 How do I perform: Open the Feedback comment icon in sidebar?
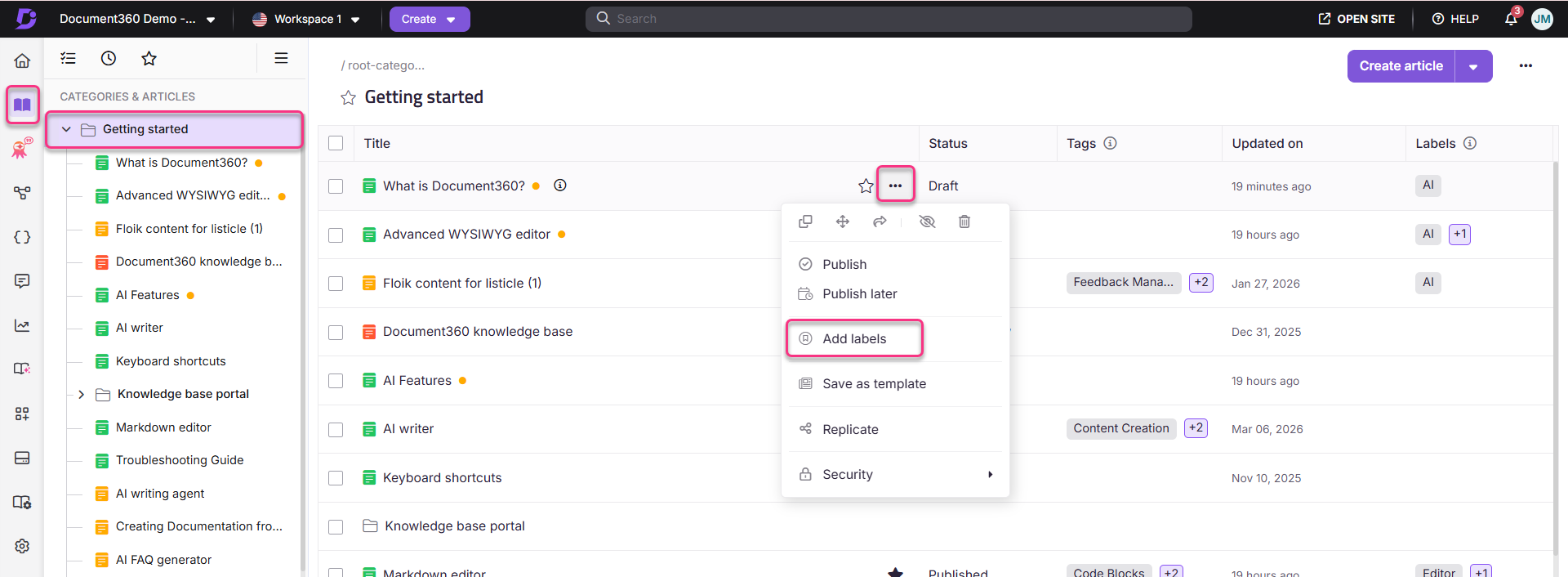click(22, 281)
